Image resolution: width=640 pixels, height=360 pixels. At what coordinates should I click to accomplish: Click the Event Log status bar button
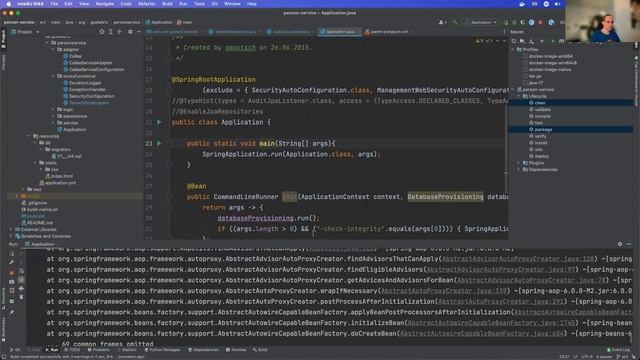point(618,350)
